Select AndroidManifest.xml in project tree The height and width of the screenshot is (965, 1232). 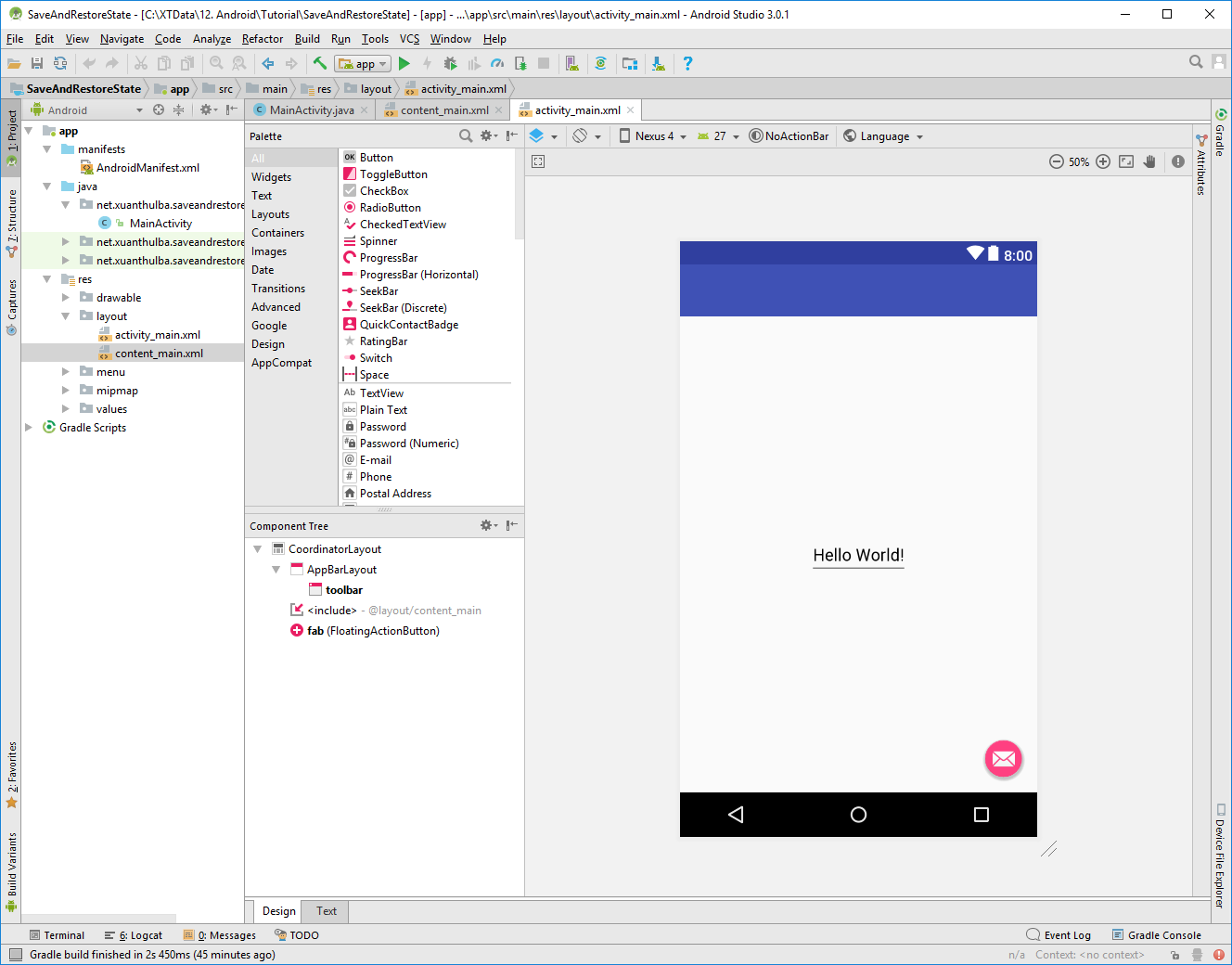(139, 168)
